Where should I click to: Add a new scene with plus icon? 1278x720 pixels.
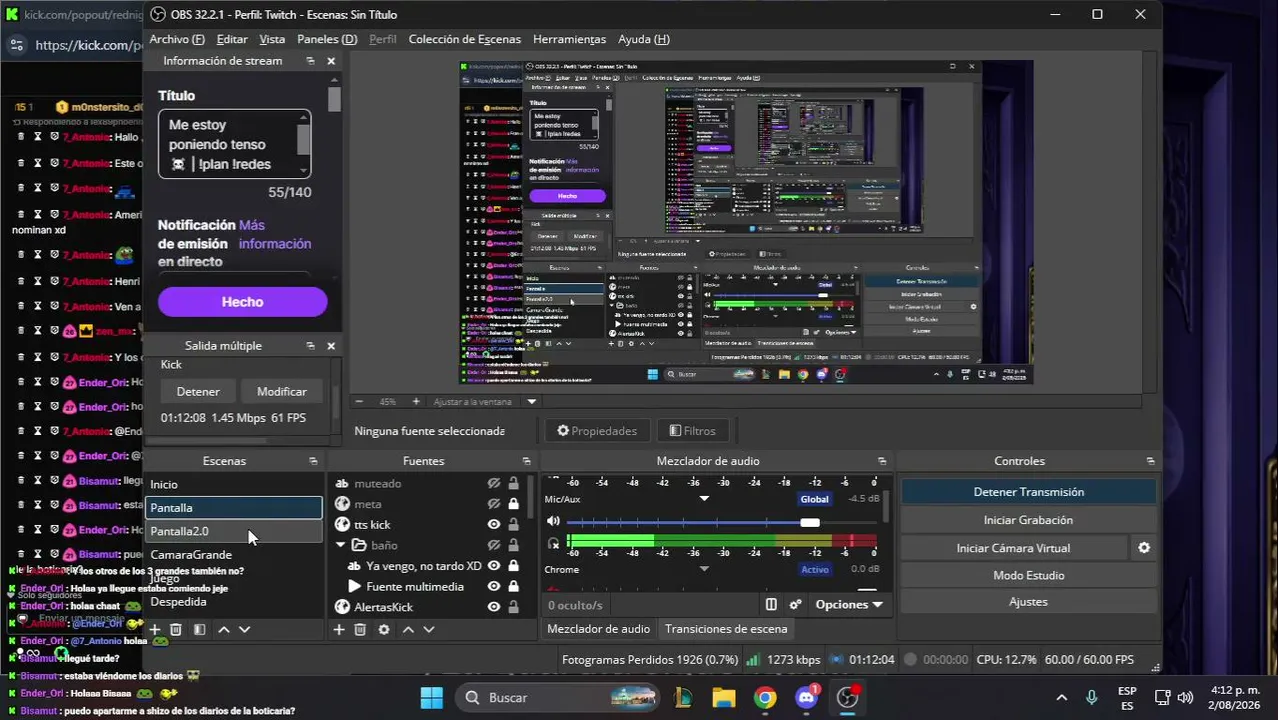[155, 629]
